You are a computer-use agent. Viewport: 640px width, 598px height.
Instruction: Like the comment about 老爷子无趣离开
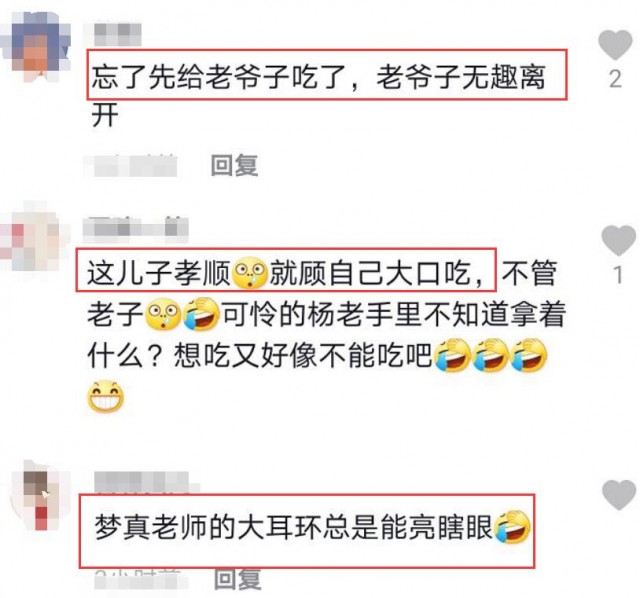(615, 44)
